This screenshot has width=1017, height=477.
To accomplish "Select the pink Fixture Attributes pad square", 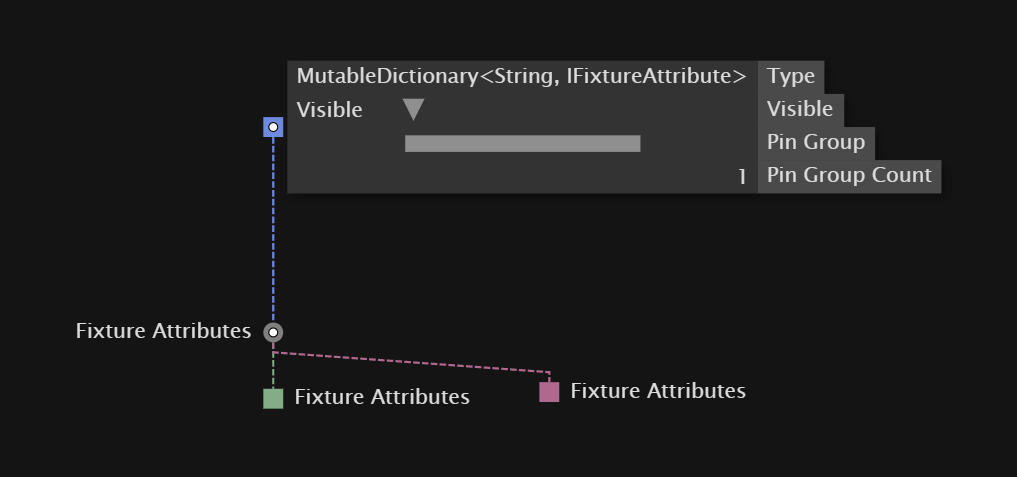I will pyautogui.click(x=549, y=392).
